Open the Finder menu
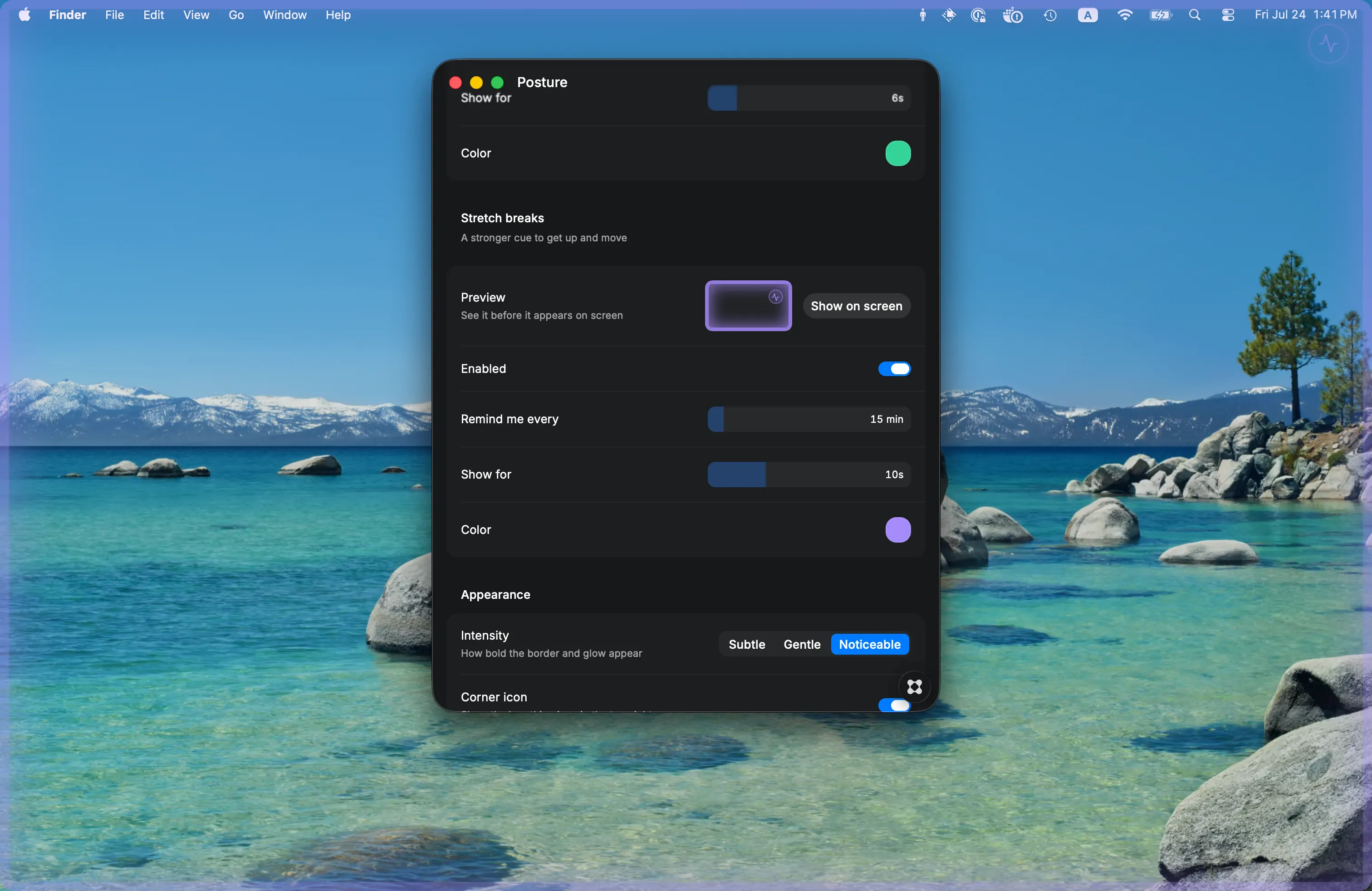This screenshot has width=1372, height=891. 68,15
